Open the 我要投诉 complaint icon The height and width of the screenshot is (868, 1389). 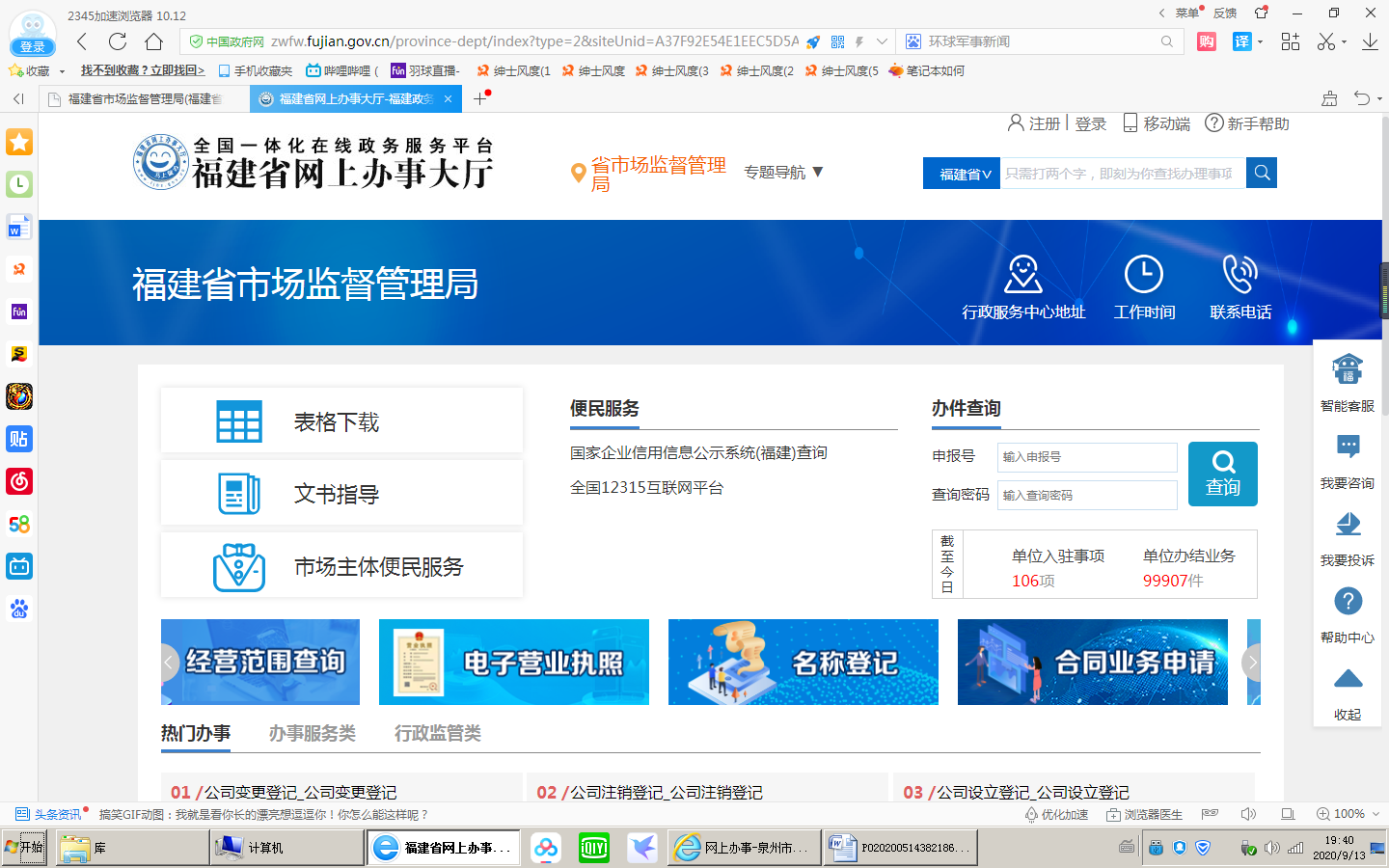point(1348,525)
